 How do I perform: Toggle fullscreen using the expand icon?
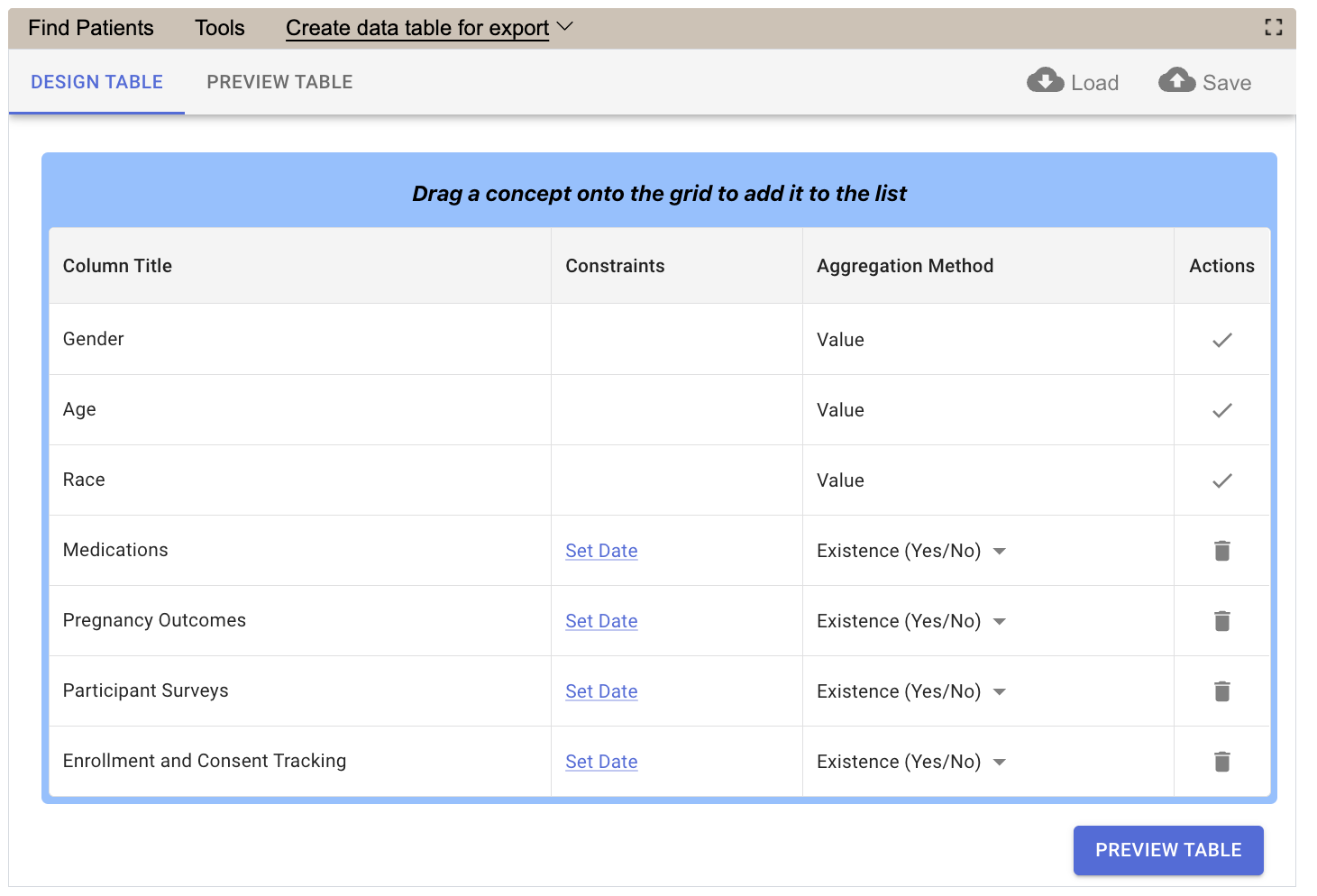tap(1273, 27)
